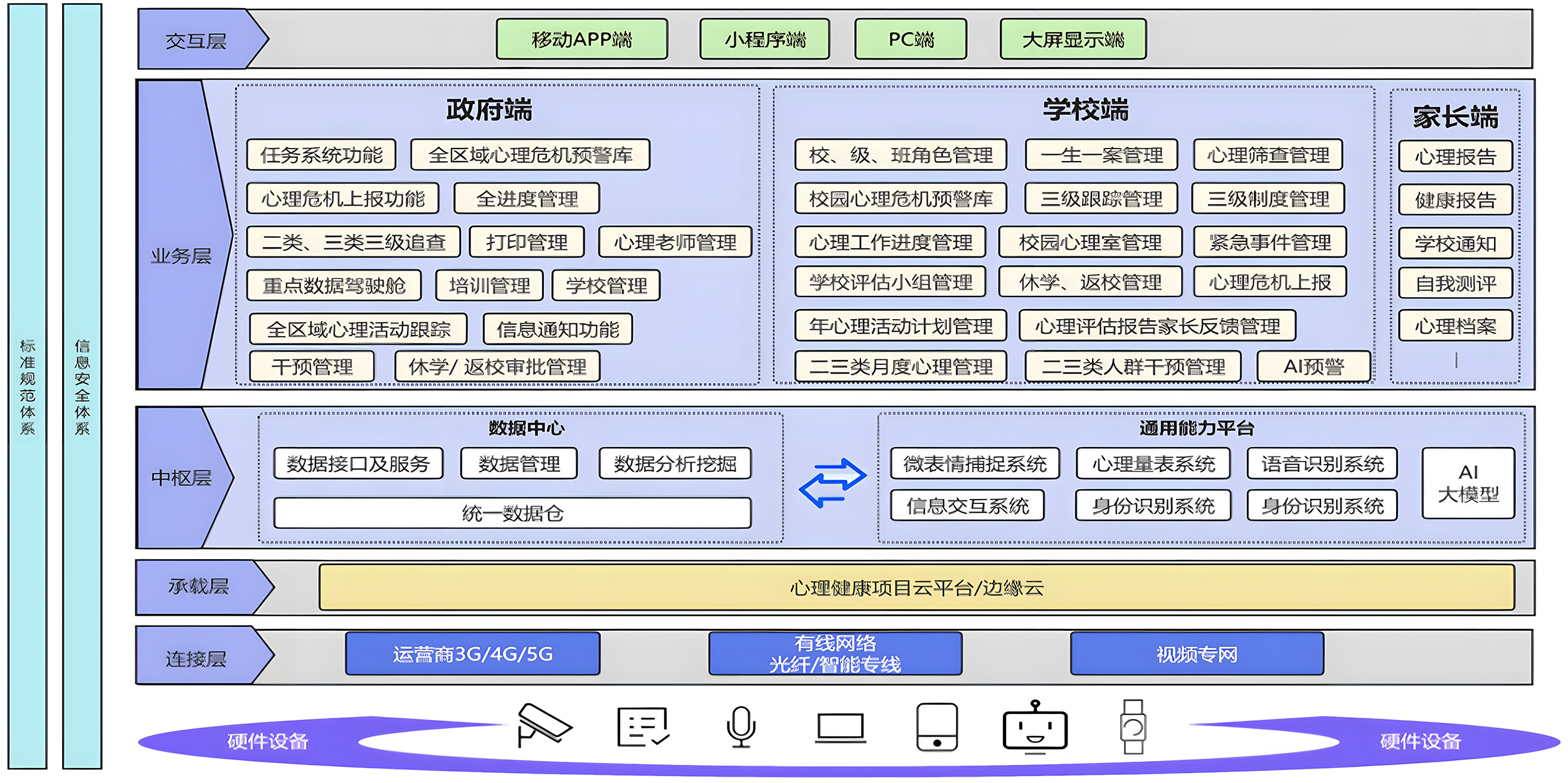
Task: Click the AI 大模型 box
Action: tap(1468, 483)
